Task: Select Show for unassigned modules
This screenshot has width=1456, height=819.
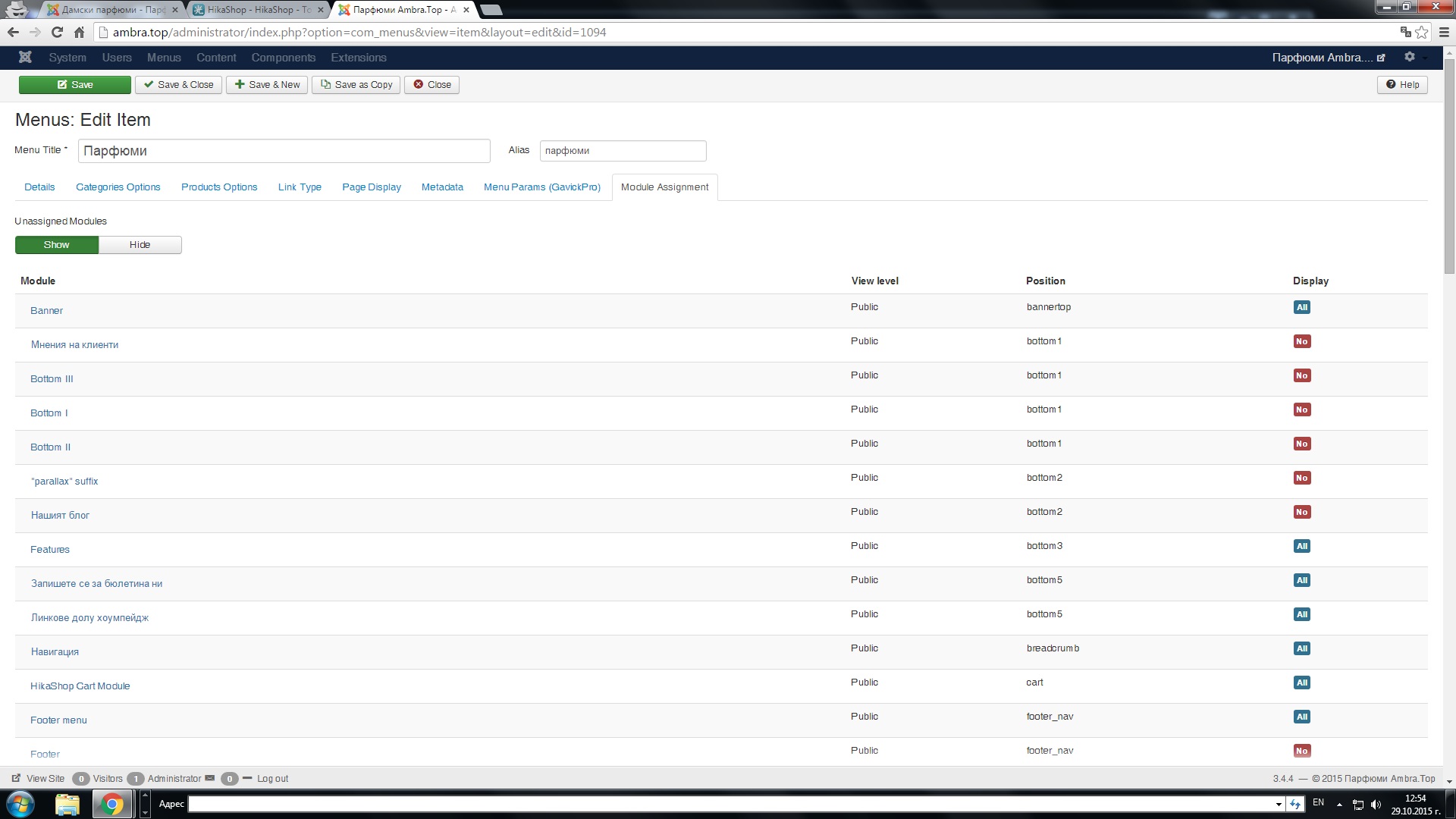Action: click(x=57, y=245)
